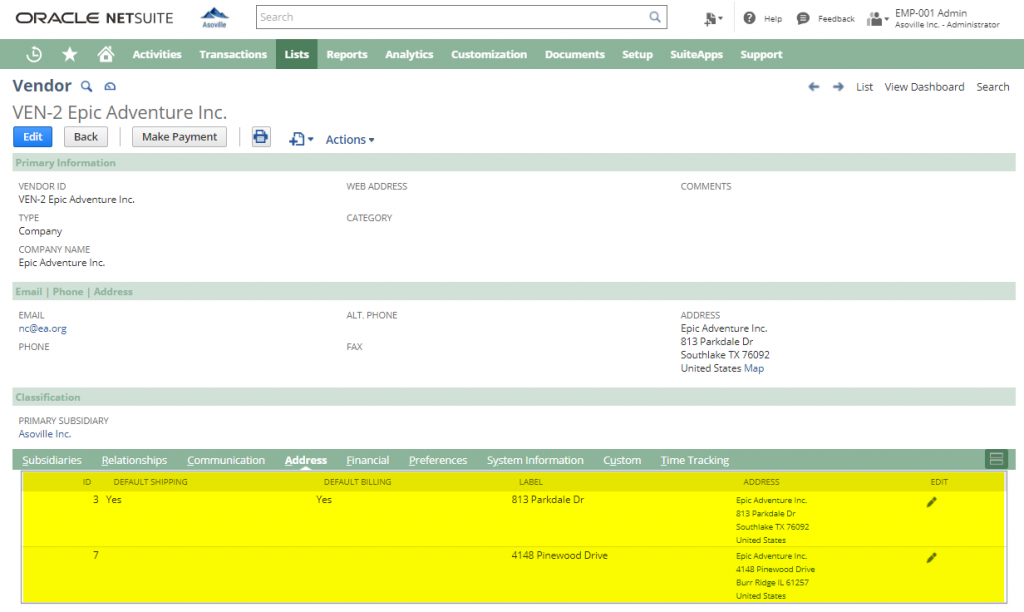Select the Address tab
1024x612 pixels.
pos(306,460)
